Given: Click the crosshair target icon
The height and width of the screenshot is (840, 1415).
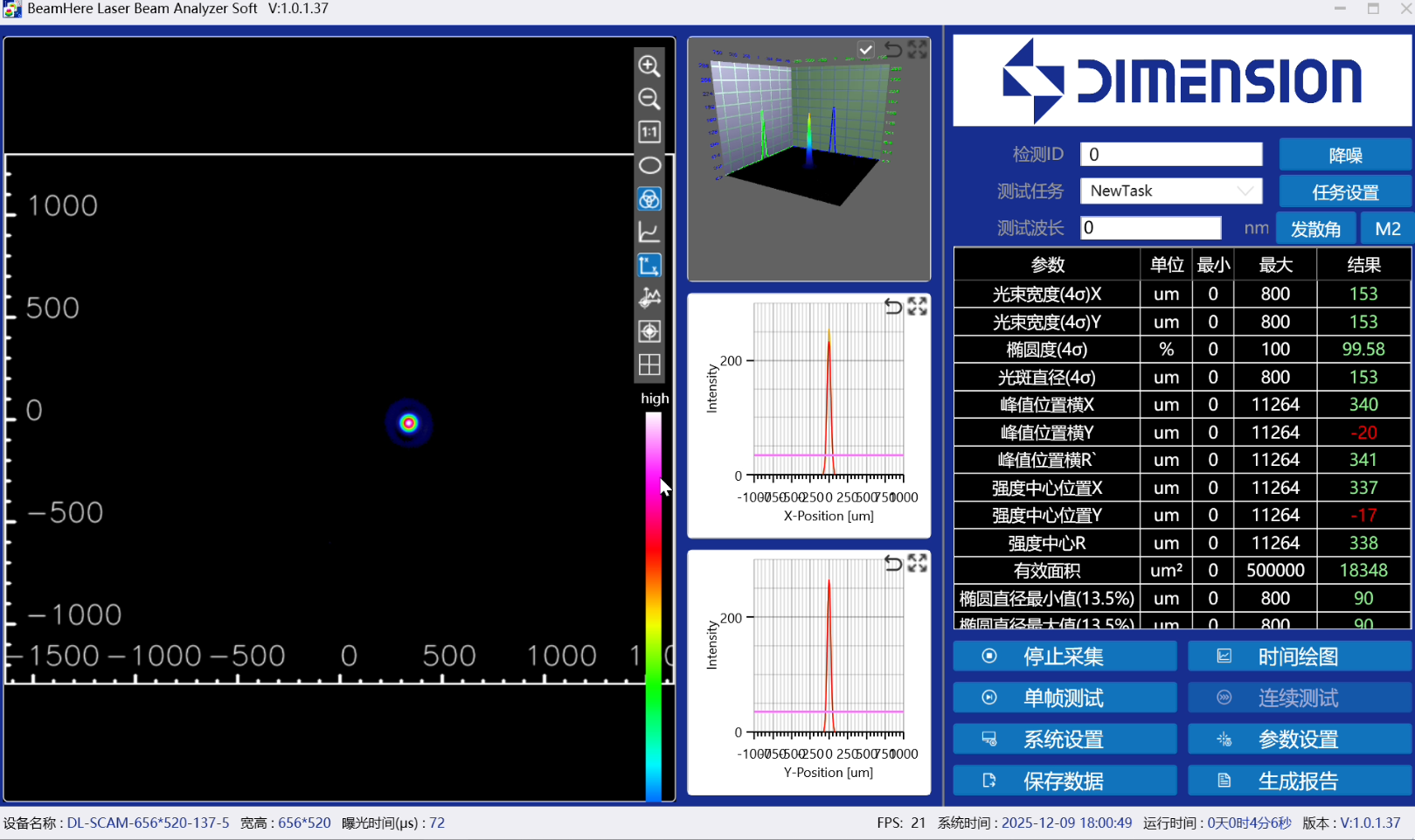Looking at the screenshot, I should click(649, 331).
